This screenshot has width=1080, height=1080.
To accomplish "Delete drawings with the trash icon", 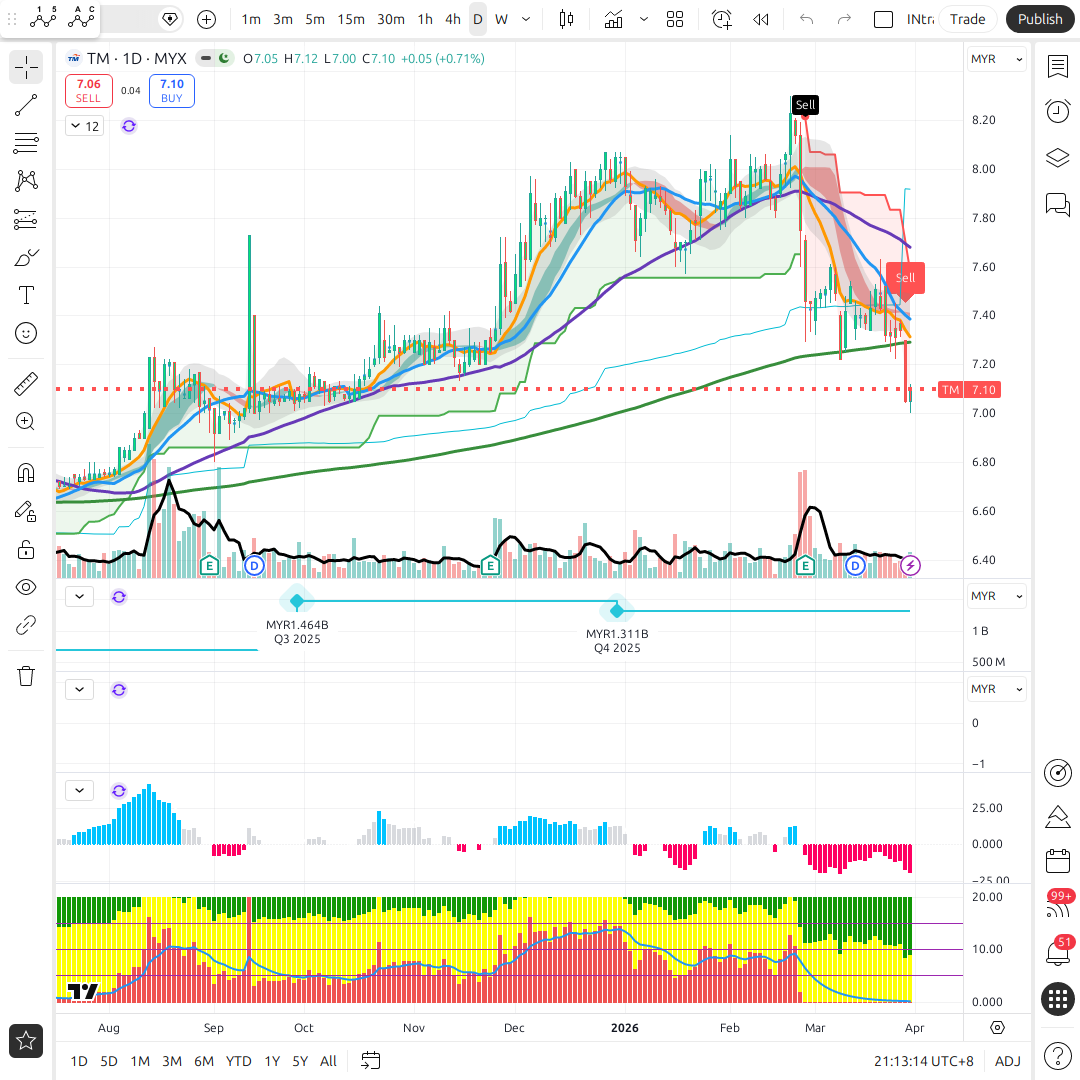I will (26, 676).
